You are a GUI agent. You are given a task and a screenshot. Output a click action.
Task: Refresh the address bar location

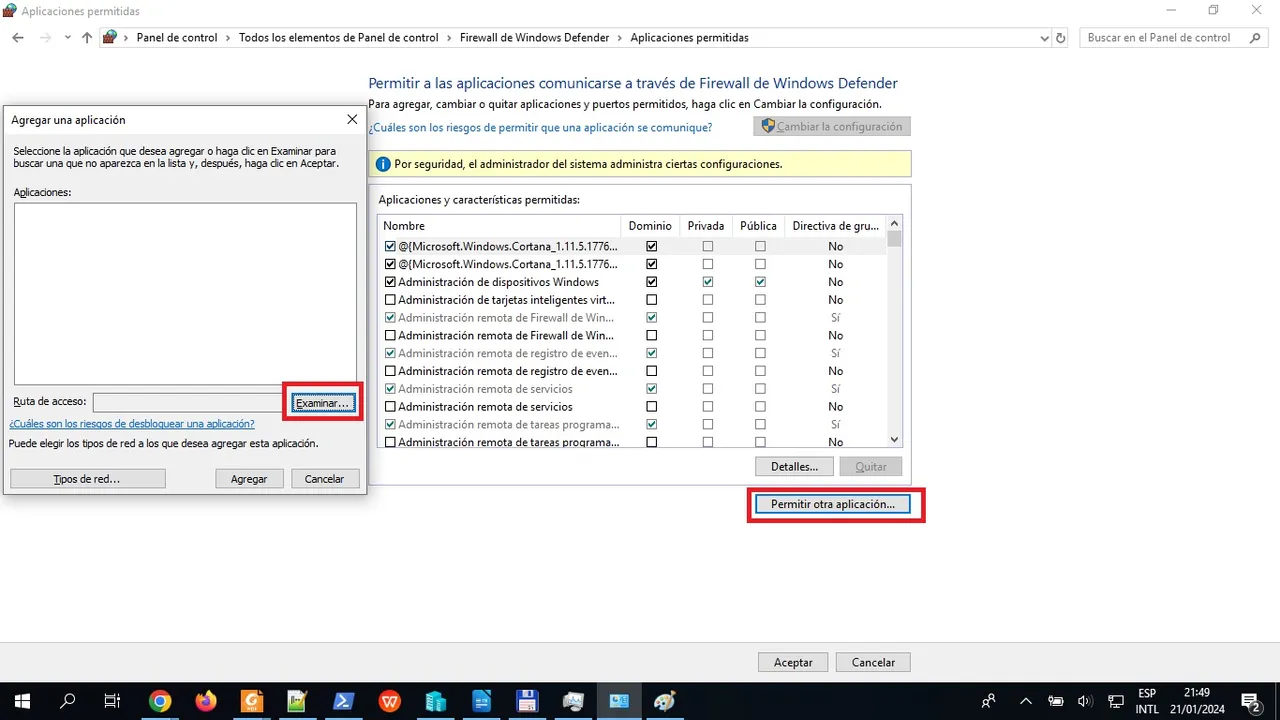[x=1061, y=38]
